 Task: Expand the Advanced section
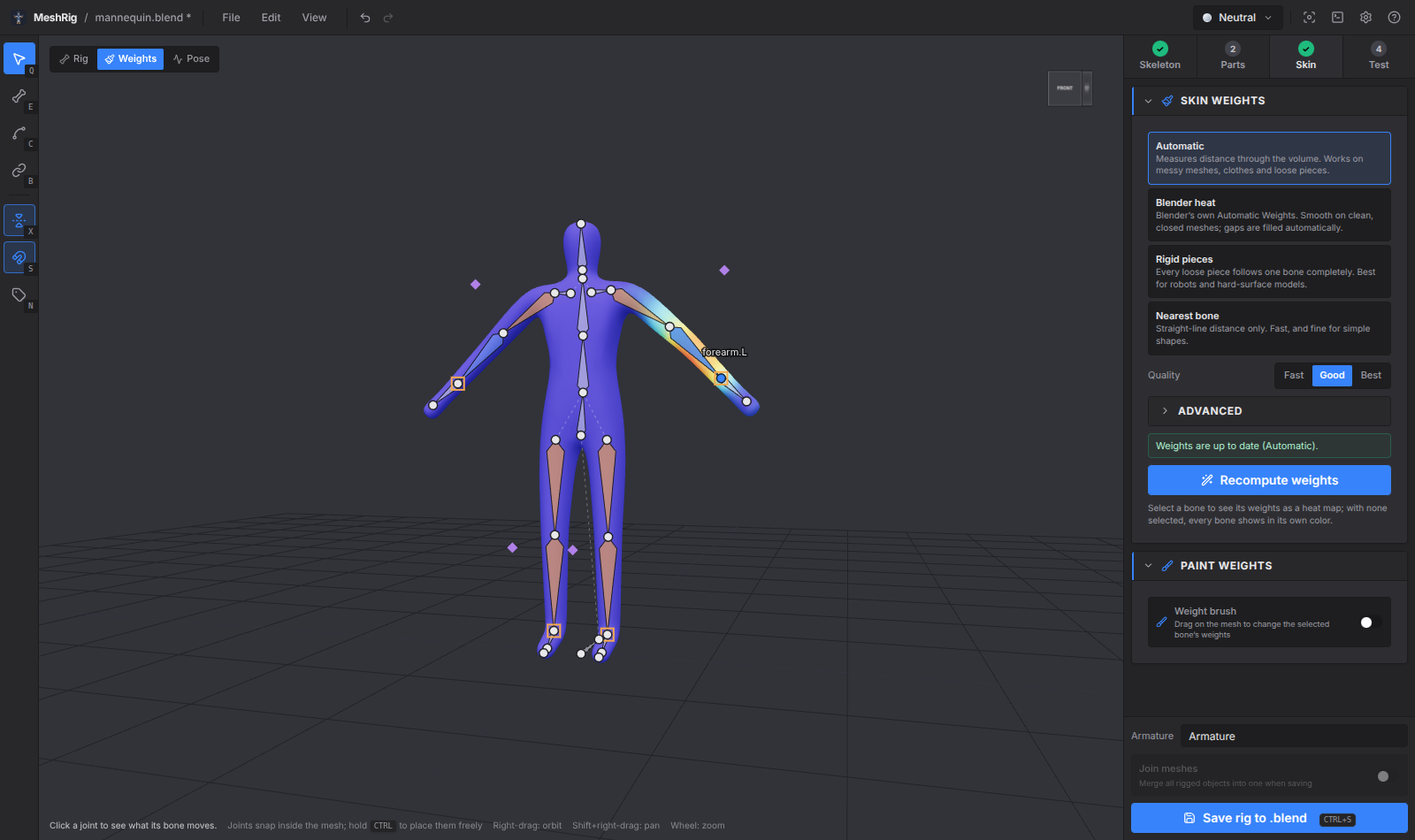point(1269,411)
